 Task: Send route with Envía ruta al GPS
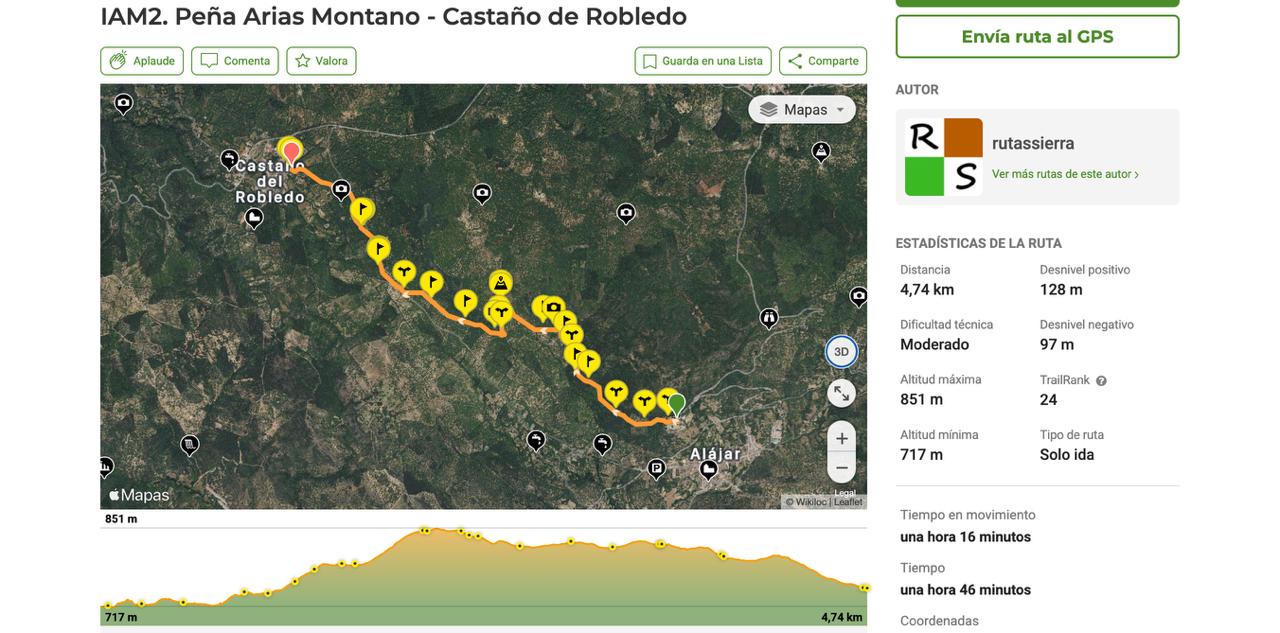click(x=1037, y=37)
